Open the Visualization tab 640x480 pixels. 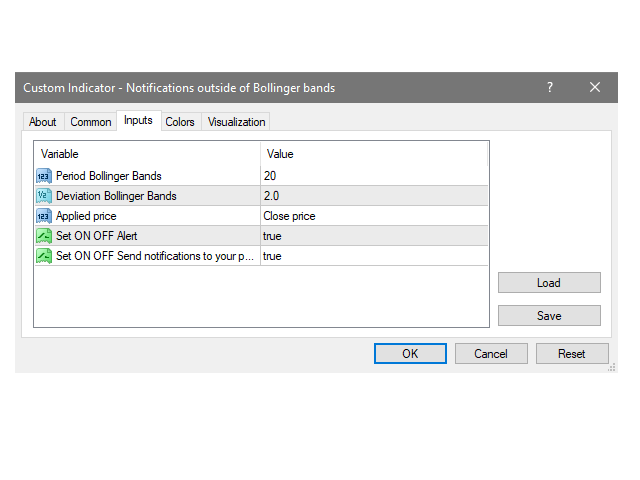click(x=236, y=122)
